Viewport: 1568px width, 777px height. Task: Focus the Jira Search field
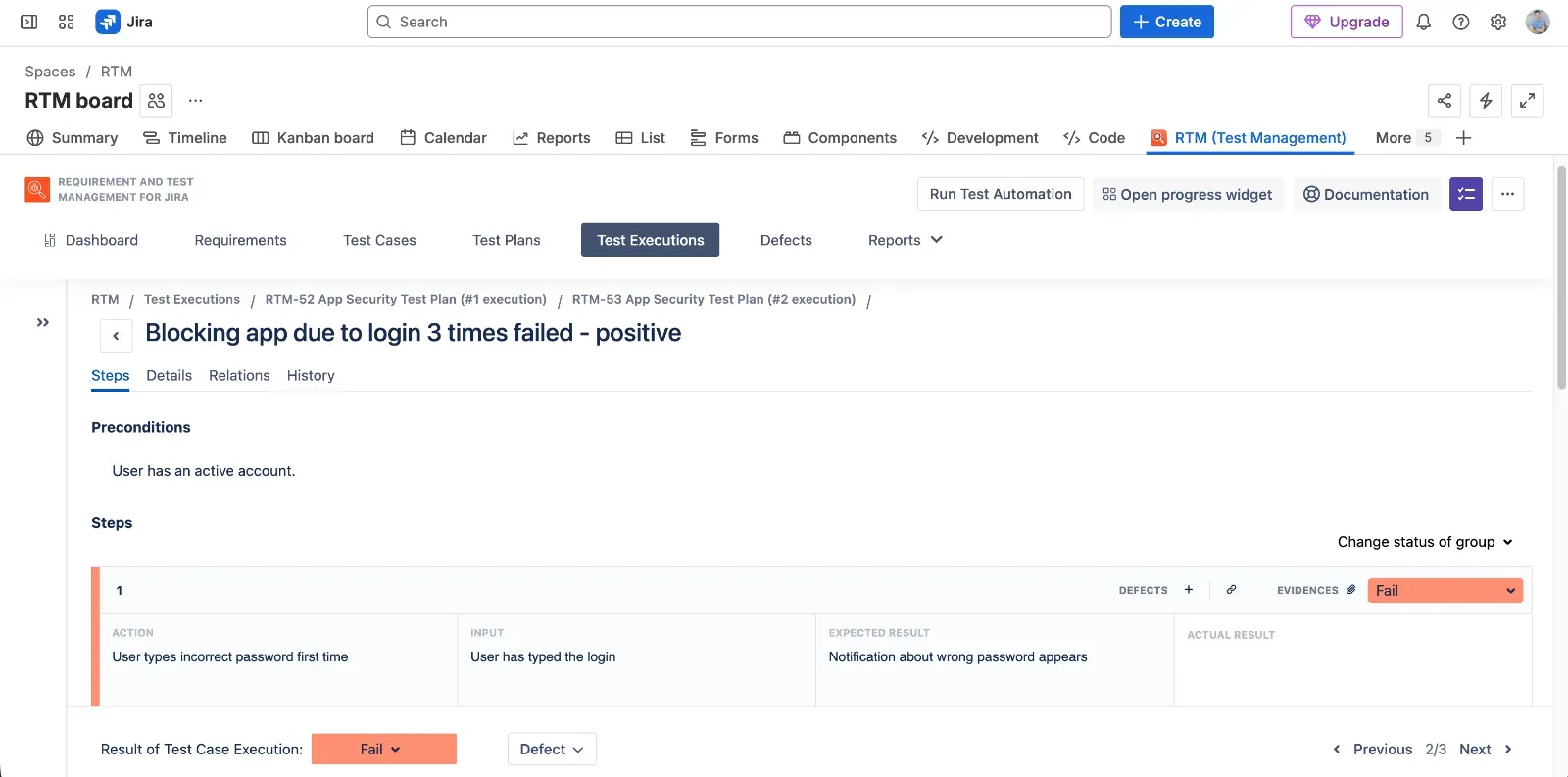pos(739,22)
